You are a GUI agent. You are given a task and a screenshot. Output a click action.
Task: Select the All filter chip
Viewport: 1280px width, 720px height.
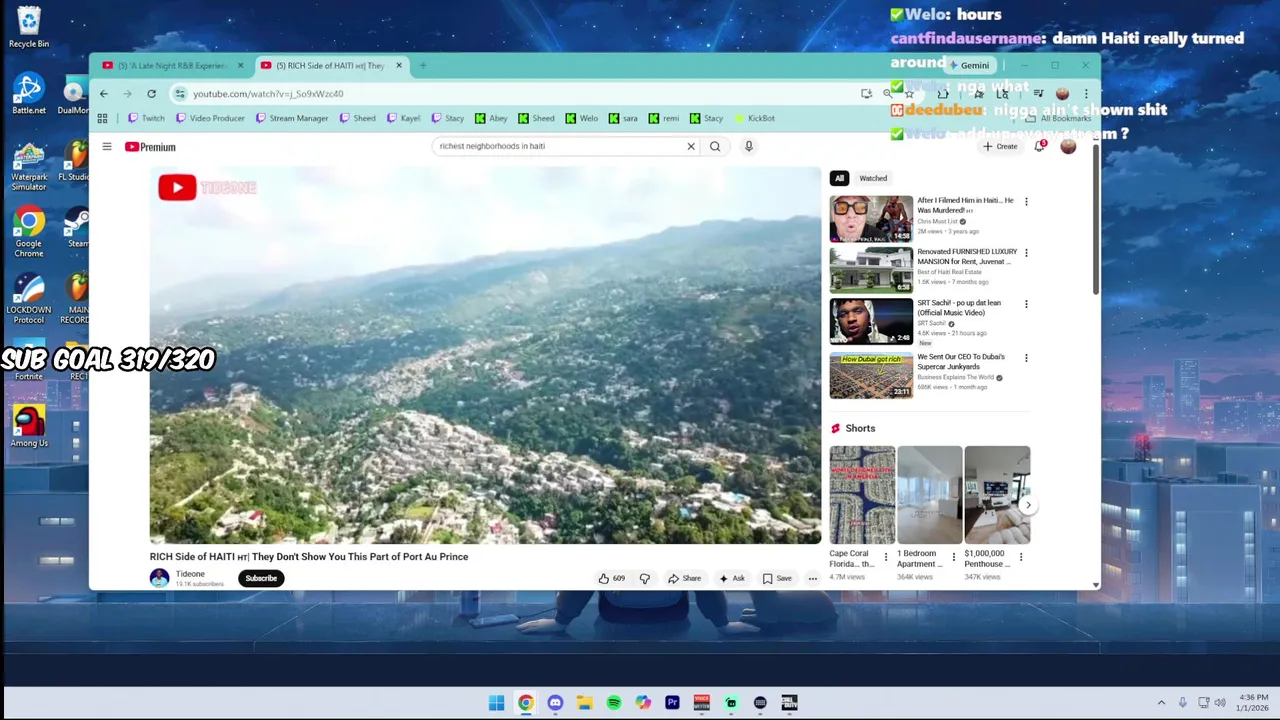pos(839,178)
